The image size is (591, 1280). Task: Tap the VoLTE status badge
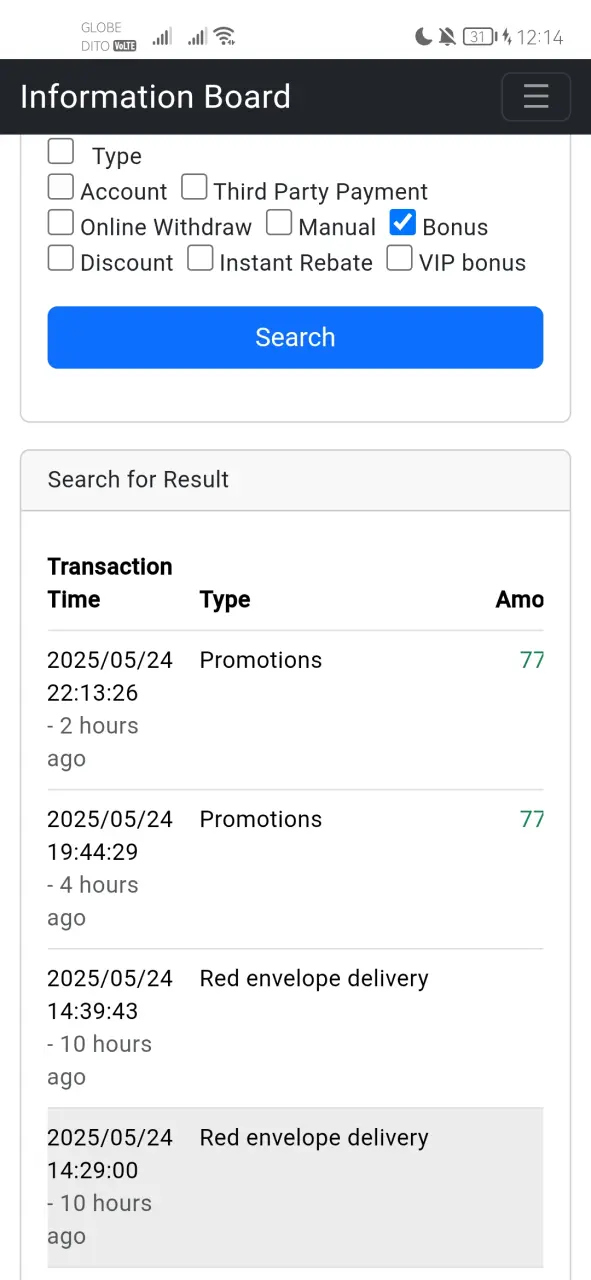click(125, 45)
